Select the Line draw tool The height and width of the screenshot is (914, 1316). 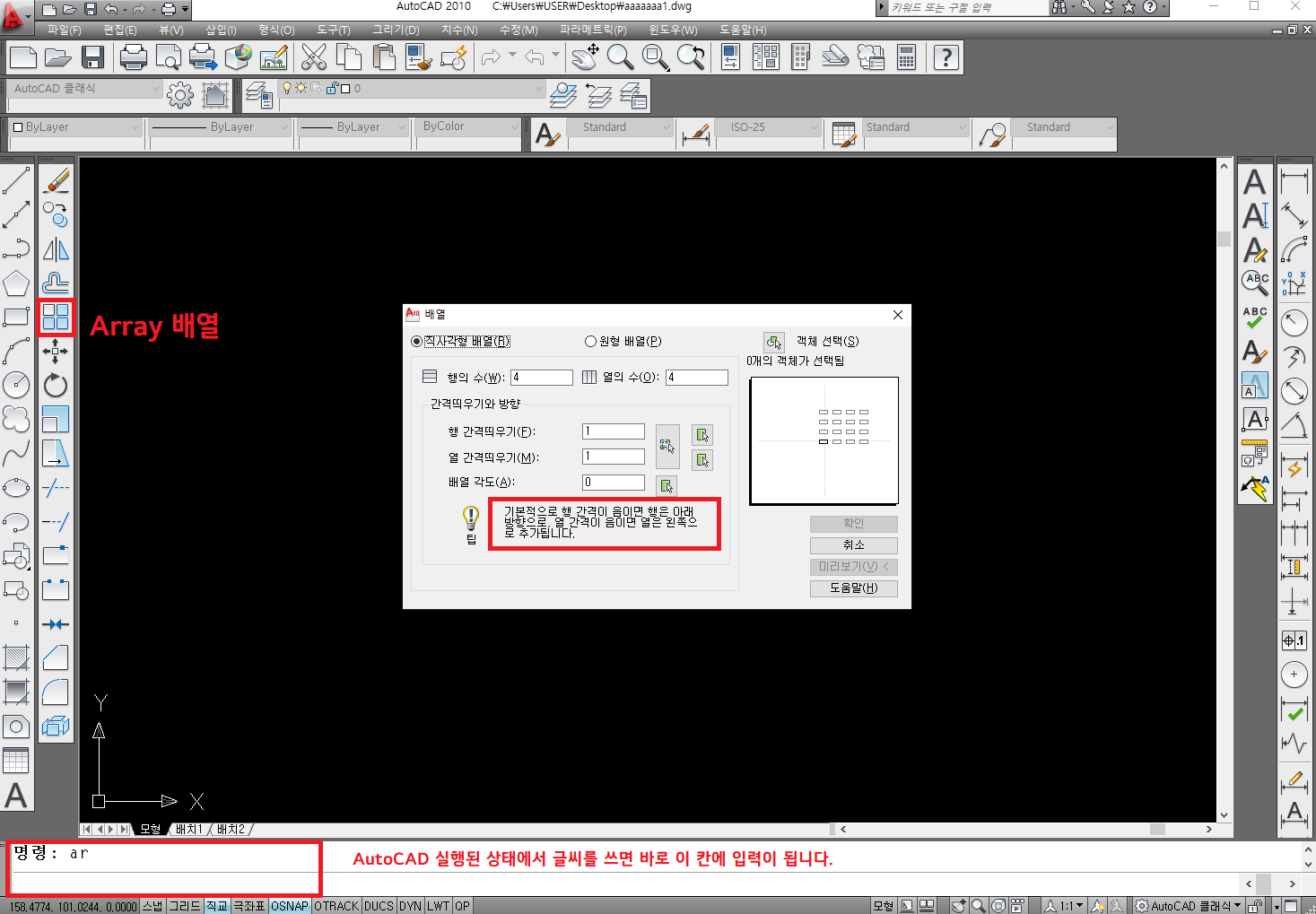16,180
